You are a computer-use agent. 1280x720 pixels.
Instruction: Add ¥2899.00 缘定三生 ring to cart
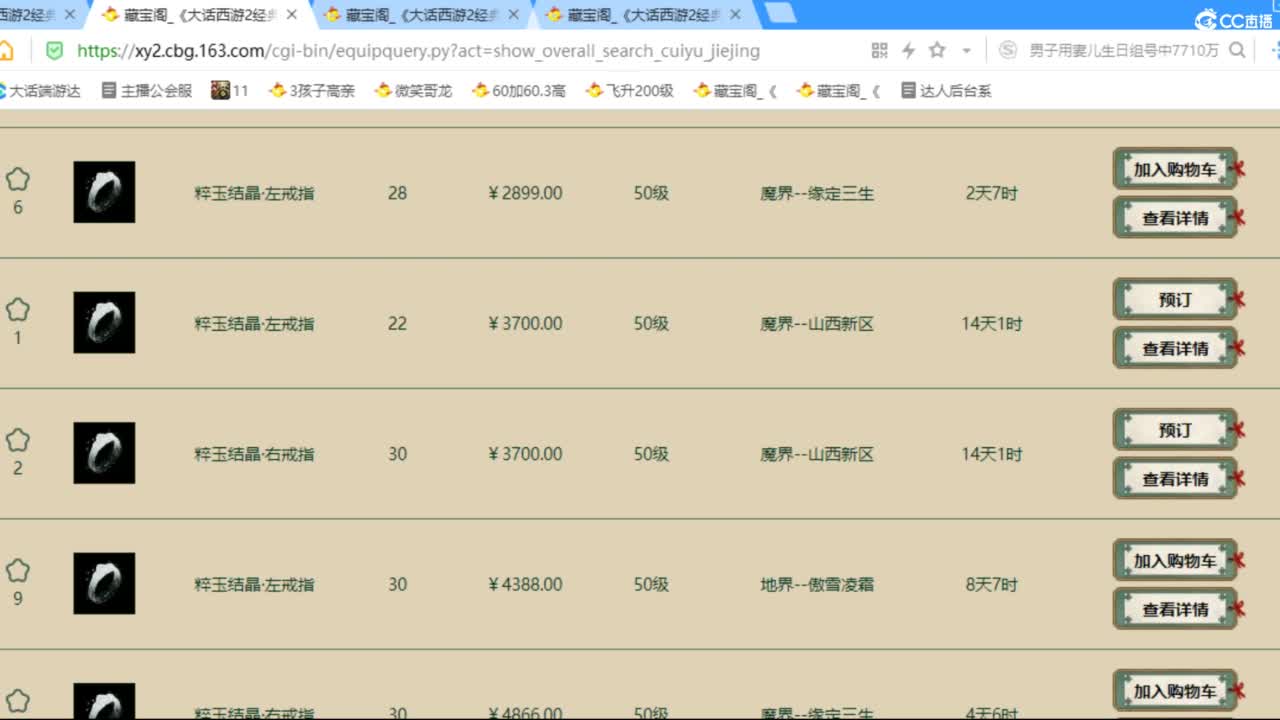point(1175,169)
